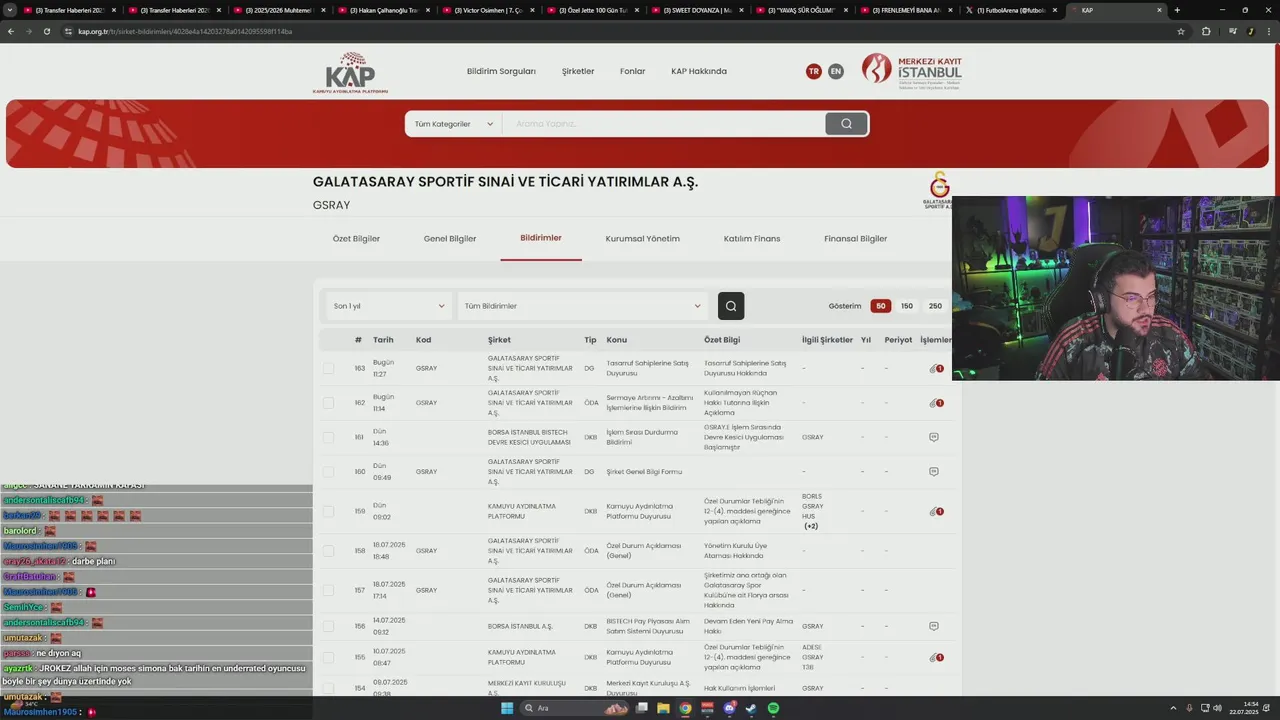Open the Şirket Genel Bilgi Formu notification
Image resolution: width=1280 pixels, height=720 pixels.
(644, 471)
